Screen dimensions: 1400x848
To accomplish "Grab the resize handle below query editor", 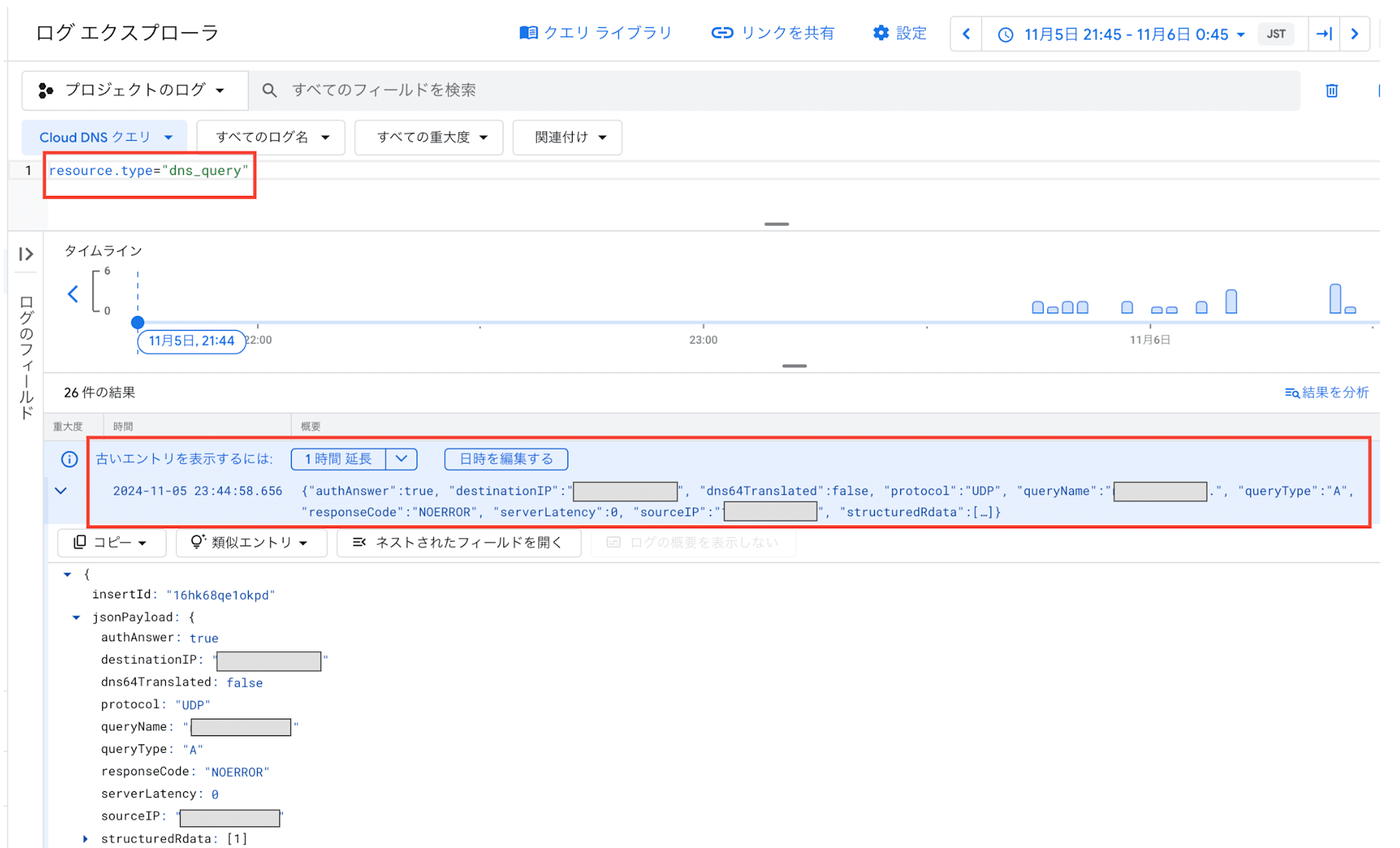I will point(776,224).
